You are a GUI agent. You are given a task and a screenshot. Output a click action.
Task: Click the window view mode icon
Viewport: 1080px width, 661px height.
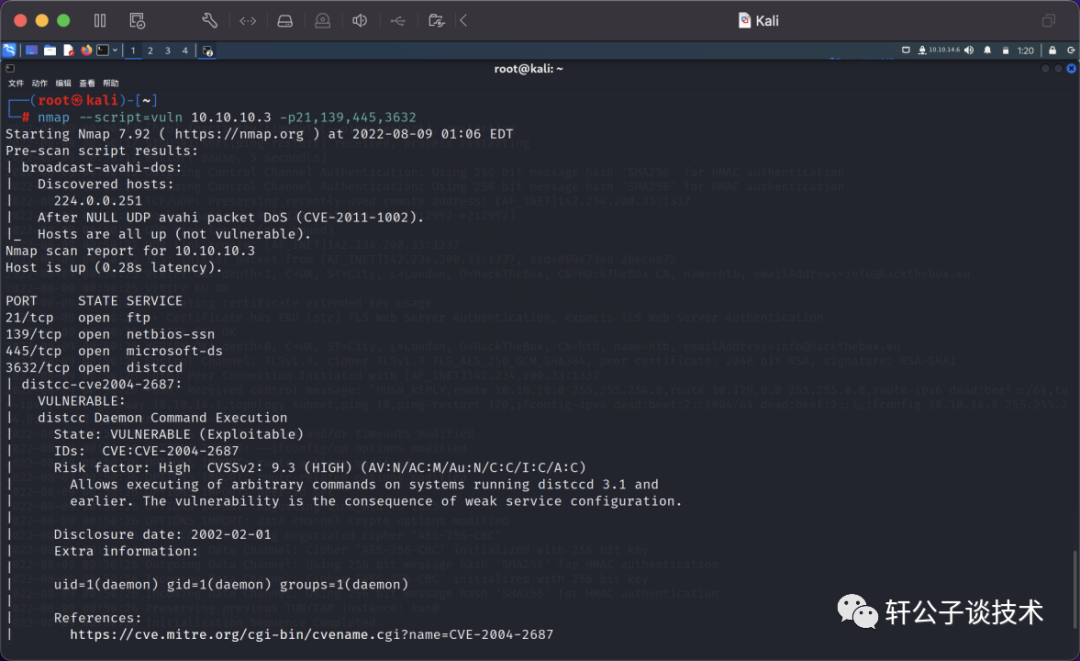click(1048, 21)
